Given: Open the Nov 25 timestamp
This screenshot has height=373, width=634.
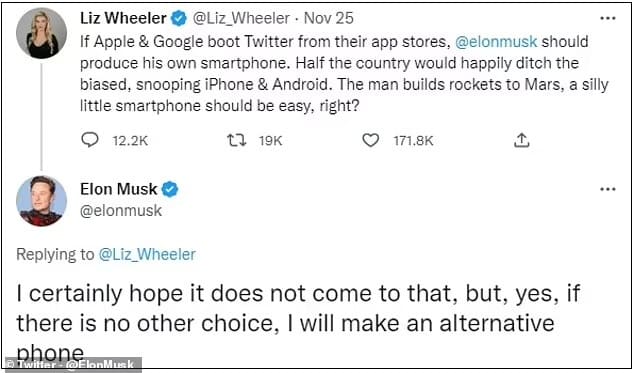Looking at the screenshot, I should click(x=328, y=18).
